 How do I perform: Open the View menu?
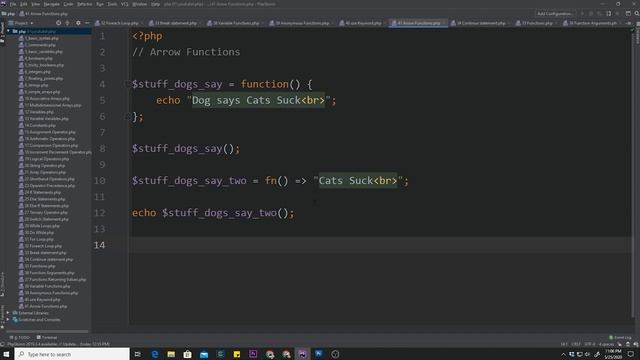click(x=36, y=4)
